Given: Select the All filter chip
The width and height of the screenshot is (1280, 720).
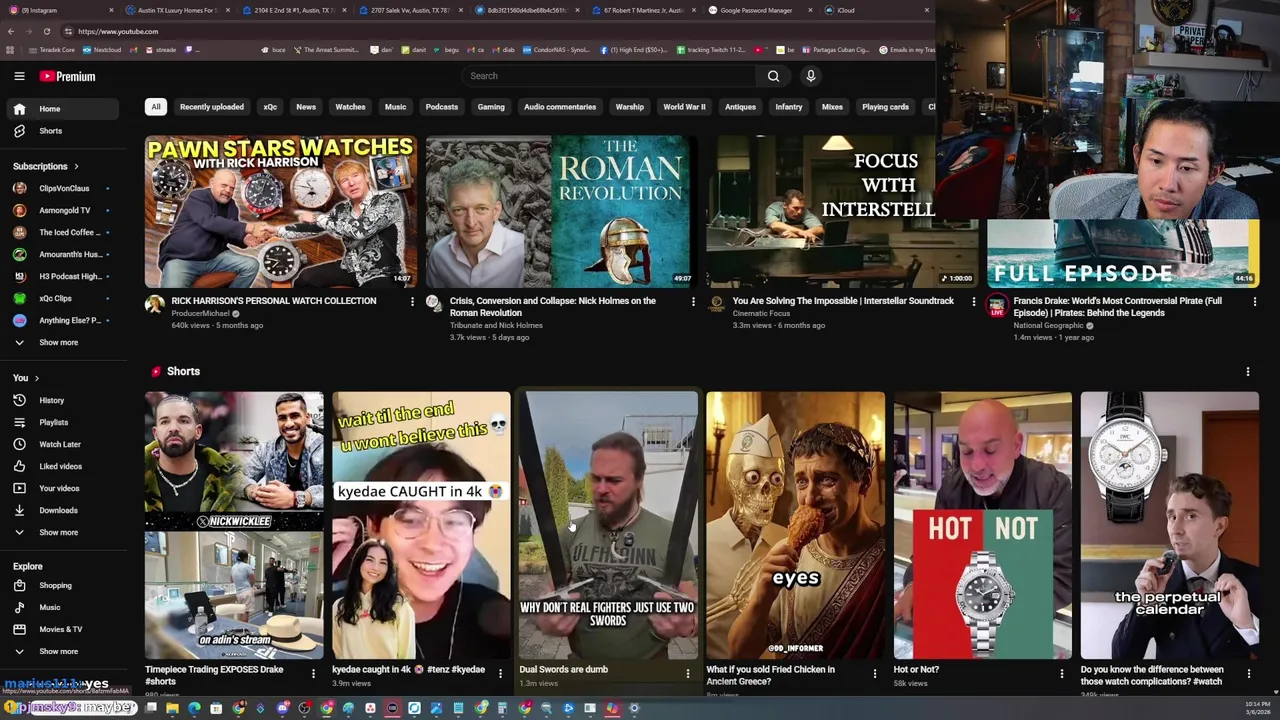Looking at the screenshot, I should pos(155,107).
